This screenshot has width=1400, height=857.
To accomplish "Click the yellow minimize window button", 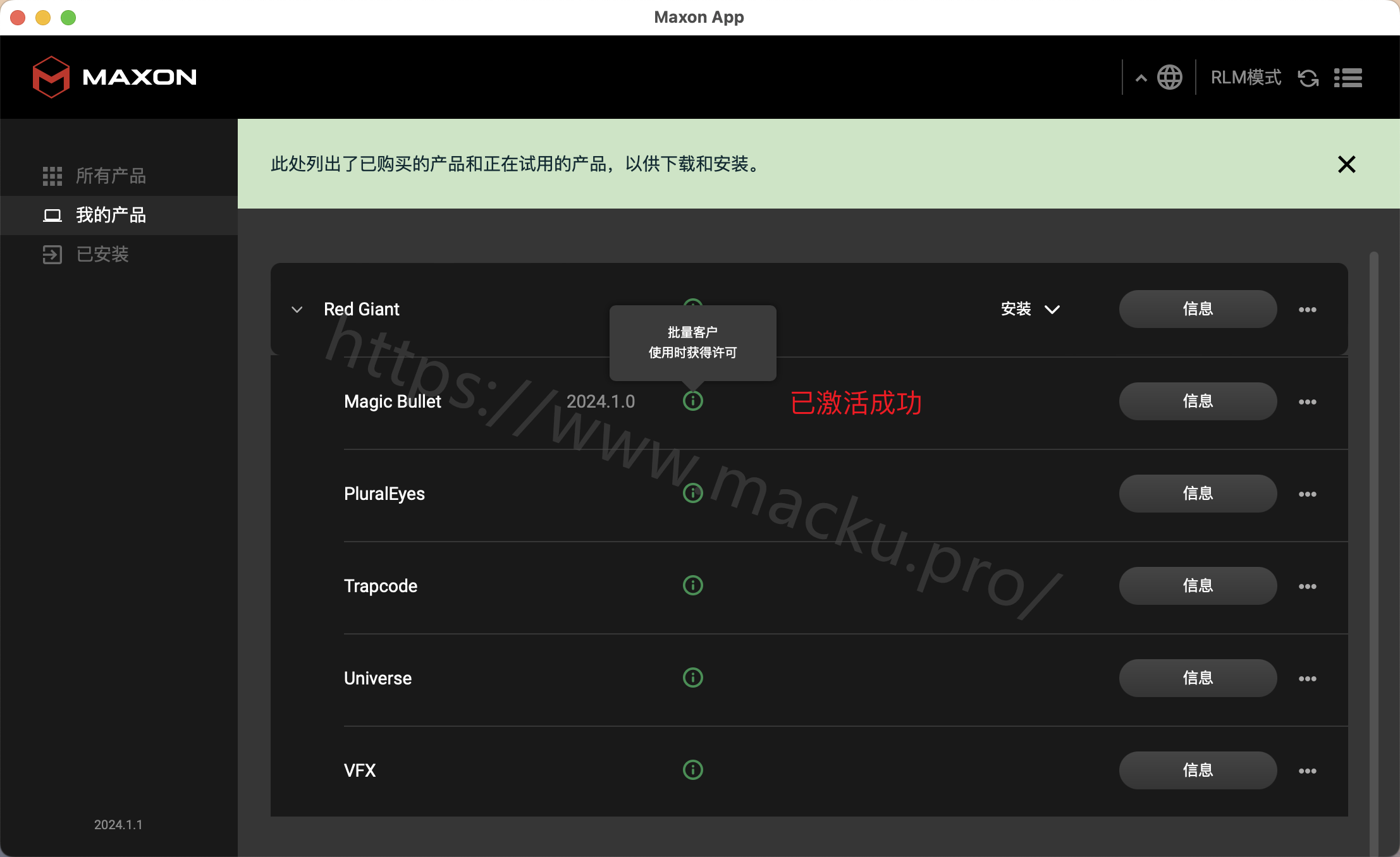I will tap(43, 18).
